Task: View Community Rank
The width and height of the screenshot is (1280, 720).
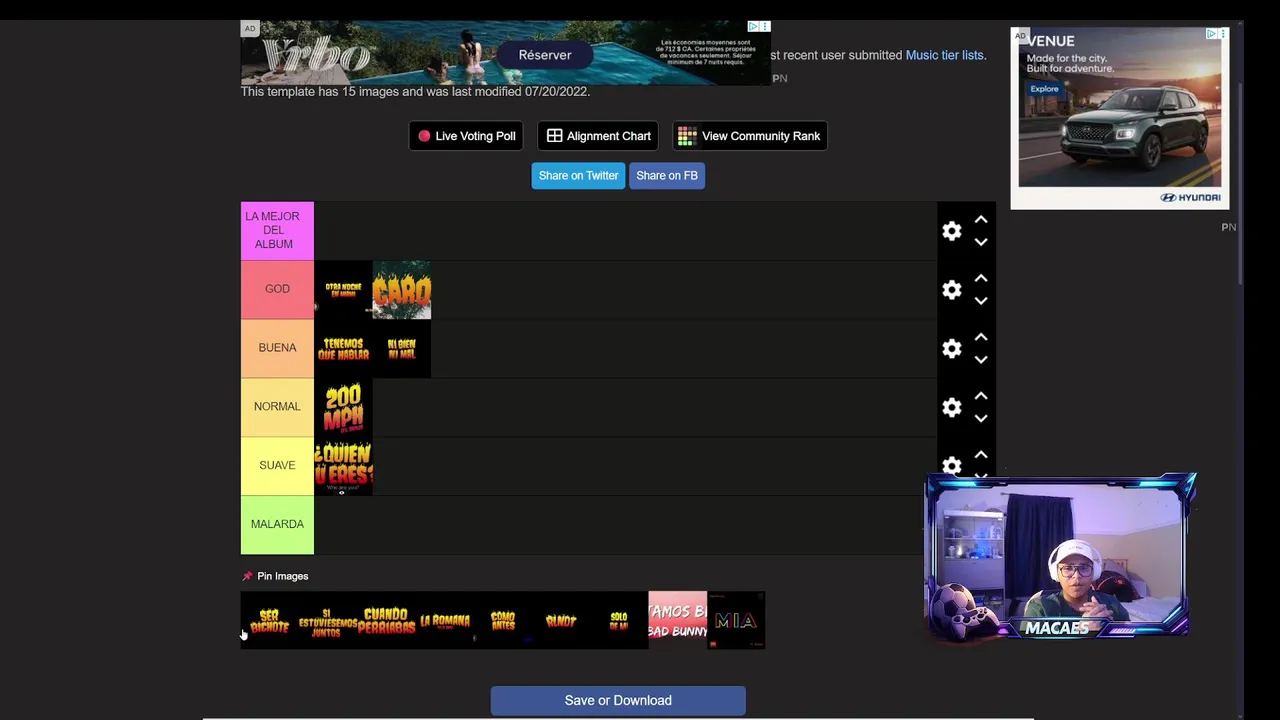Action: coord(750,136)
